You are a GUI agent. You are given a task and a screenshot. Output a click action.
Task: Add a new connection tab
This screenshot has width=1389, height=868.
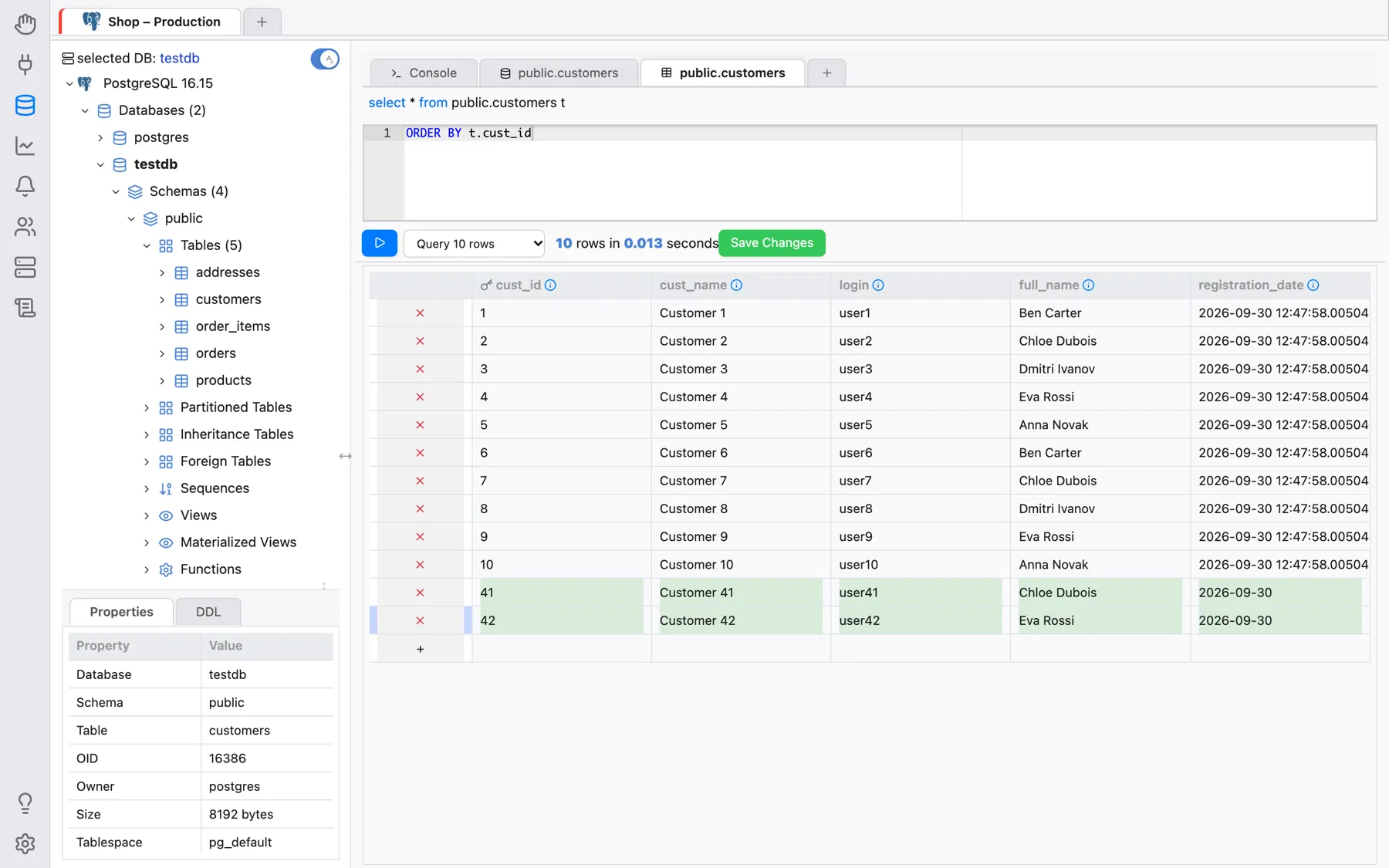(x=262, y=22)
